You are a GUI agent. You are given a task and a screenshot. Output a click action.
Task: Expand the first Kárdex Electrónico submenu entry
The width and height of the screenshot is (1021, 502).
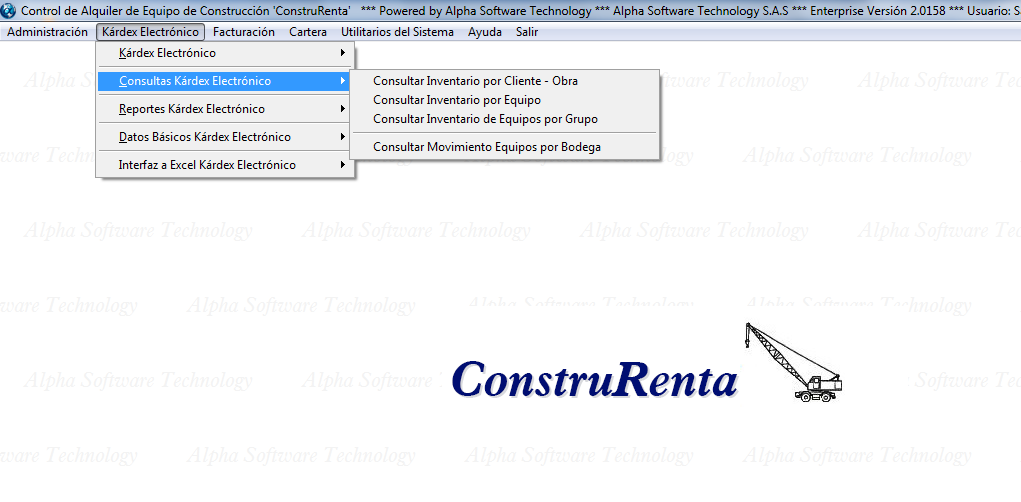(x=166, y=53)
